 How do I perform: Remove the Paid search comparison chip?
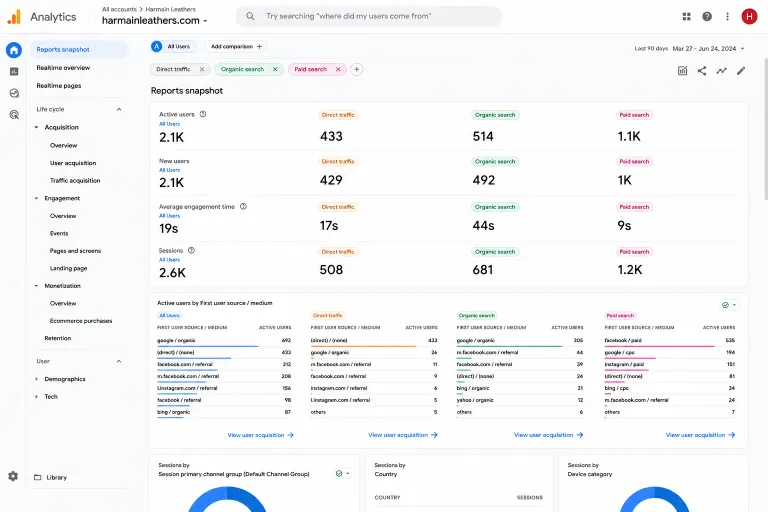tap(338, 70)
